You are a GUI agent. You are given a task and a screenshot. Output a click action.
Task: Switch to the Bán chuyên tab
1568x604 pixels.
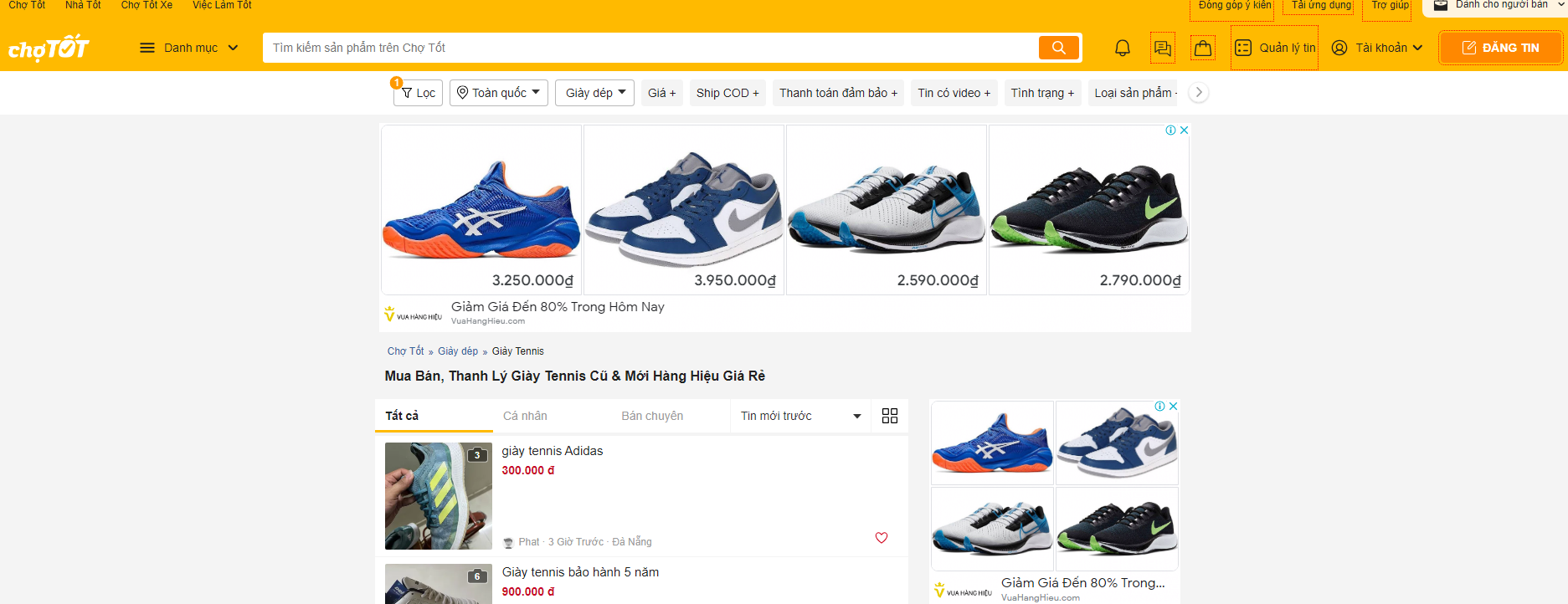point(652,416)
